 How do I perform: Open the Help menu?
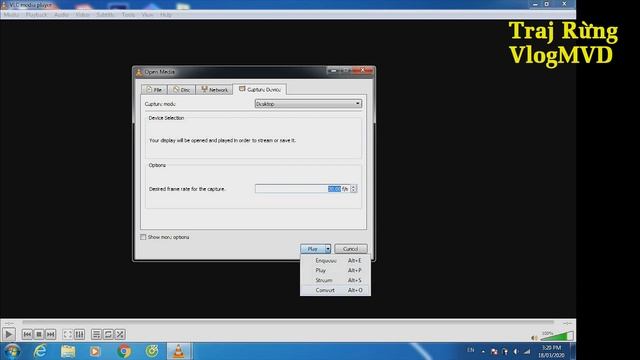click(x=166, y=15)
